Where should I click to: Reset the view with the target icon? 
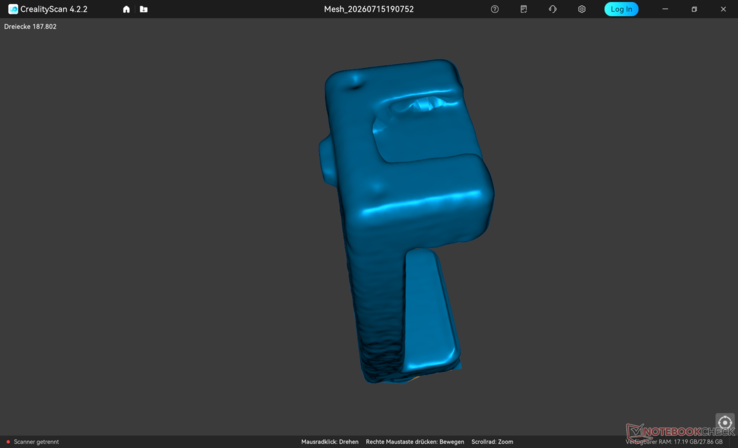pos(725,422)
